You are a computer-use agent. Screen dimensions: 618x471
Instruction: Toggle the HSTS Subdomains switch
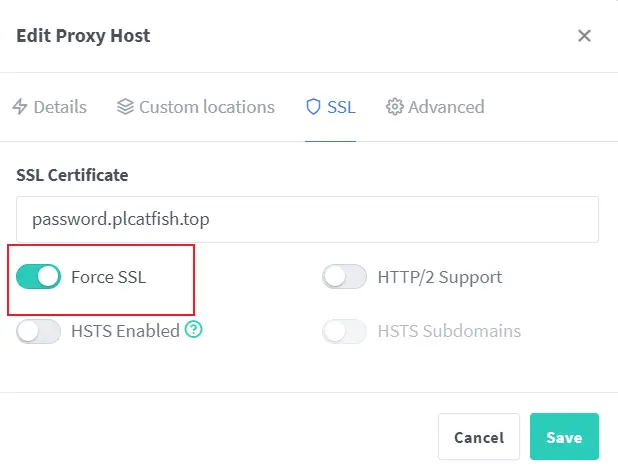tap(344, 331)
